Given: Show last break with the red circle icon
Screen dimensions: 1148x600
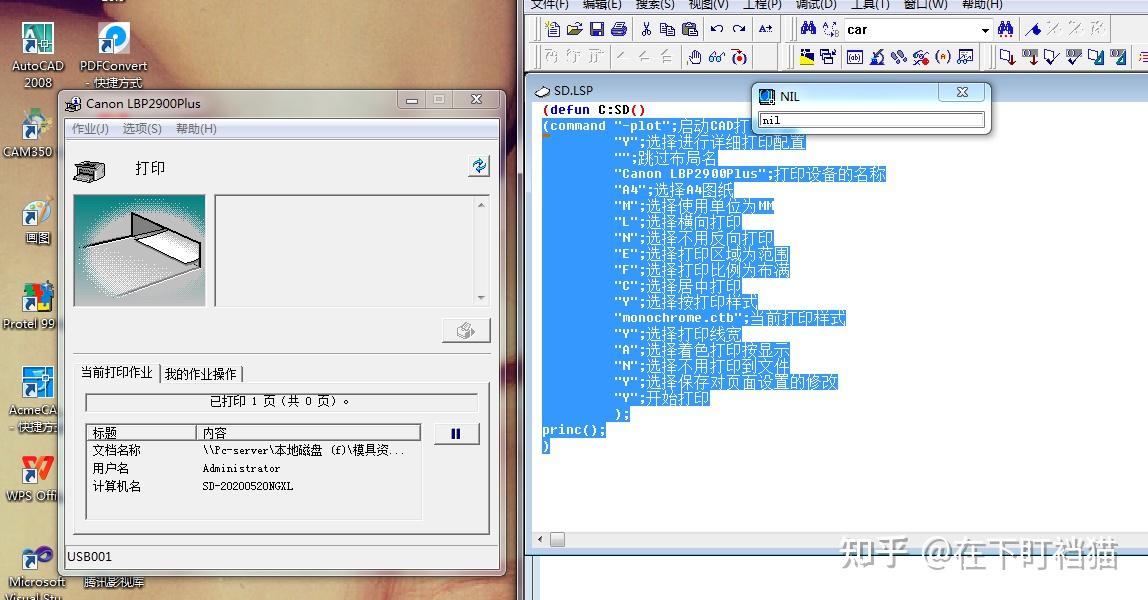Looking at the screenshot, I should pyautogui.click(x=739, y=57).
